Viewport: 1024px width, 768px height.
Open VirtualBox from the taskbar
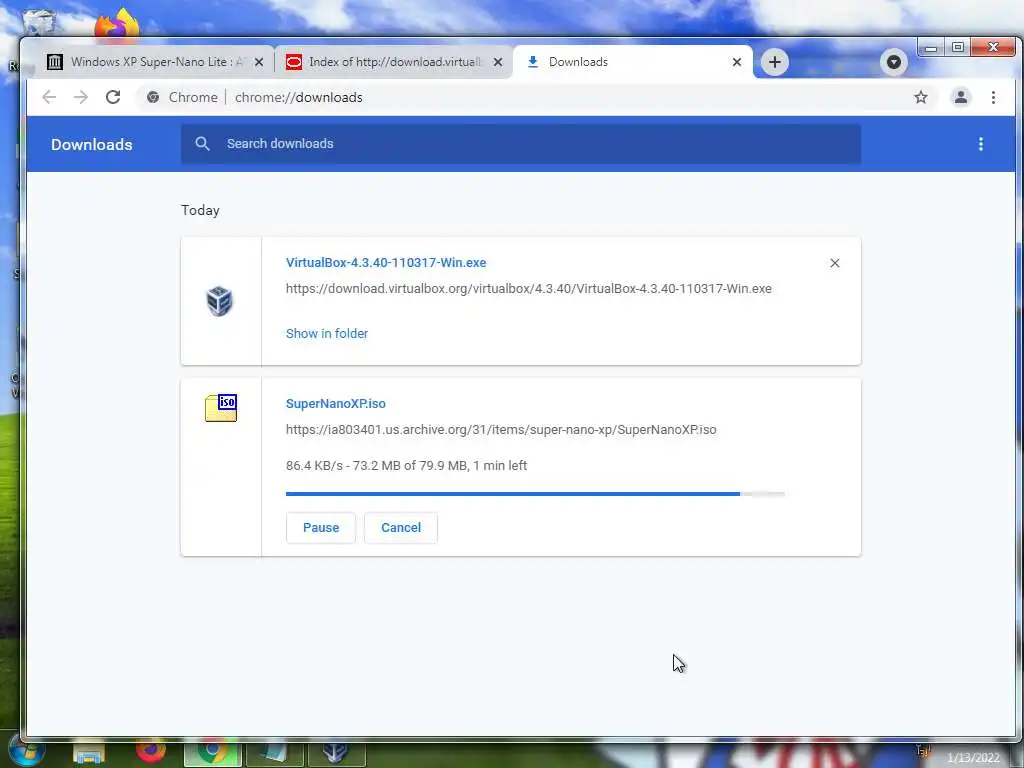tap(336, 752)
